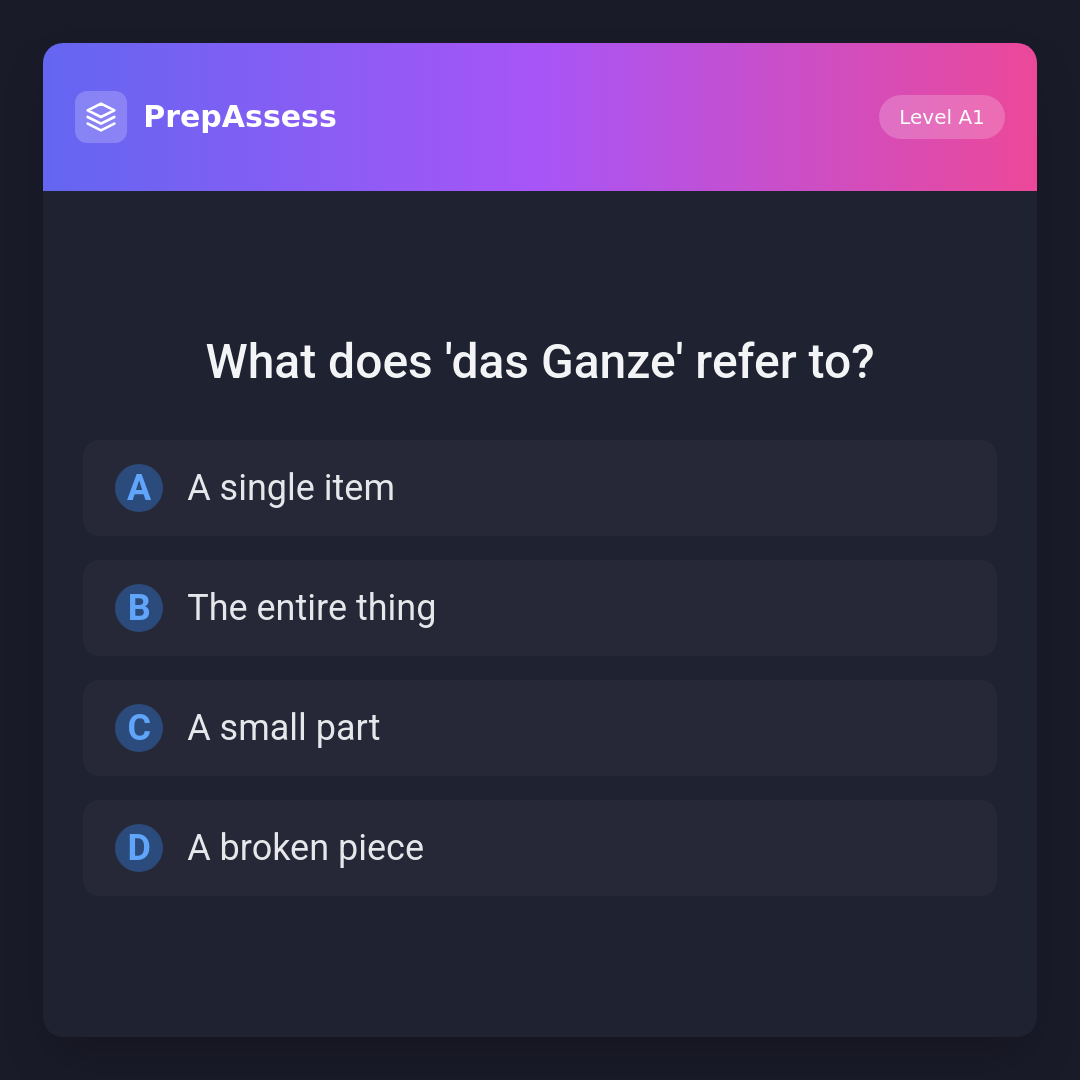Viewport: 1080px width, 1080px height.
Task: Choose 'The entire thing' as the answer
Action: (311, 608)
